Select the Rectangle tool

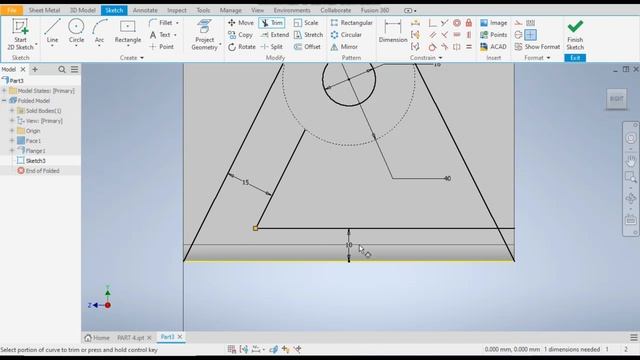[128, 31]
